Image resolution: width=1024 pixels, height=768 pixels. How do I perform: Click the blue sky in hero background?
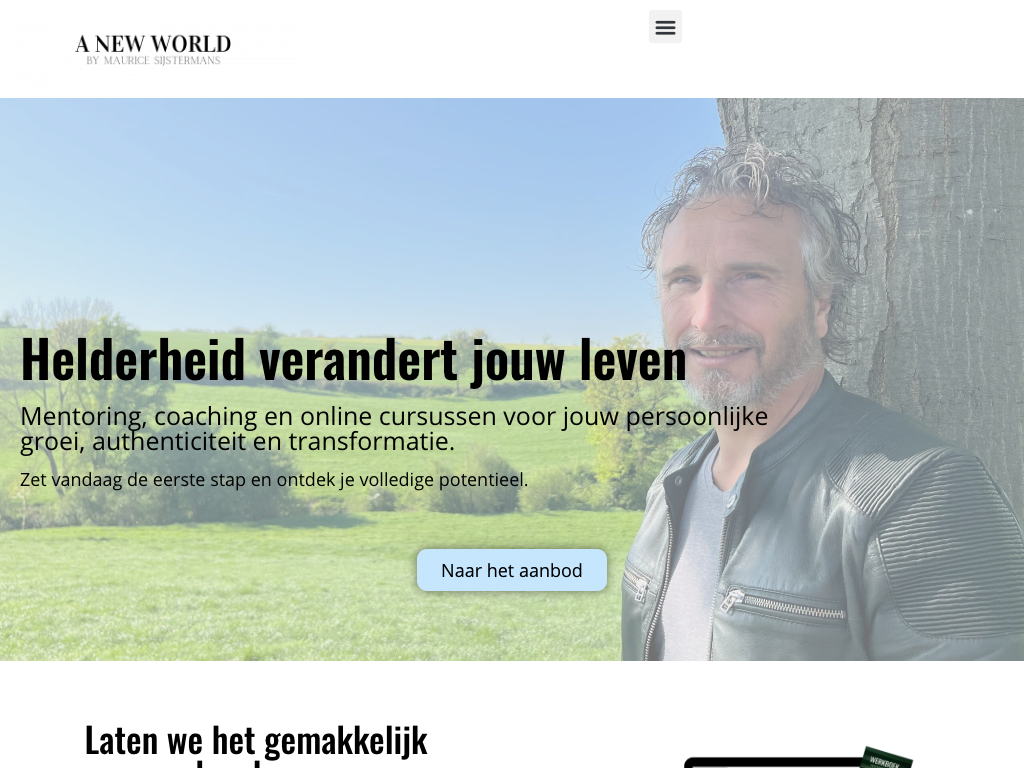click(x=327, y=196)
